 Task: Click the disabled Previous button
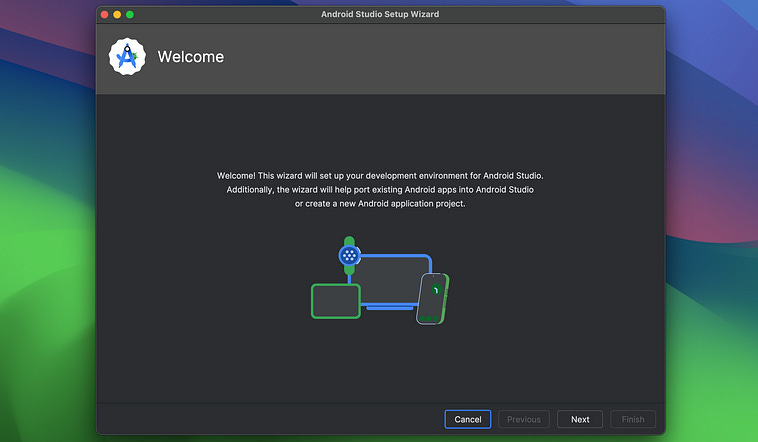(x=524, y=419)
